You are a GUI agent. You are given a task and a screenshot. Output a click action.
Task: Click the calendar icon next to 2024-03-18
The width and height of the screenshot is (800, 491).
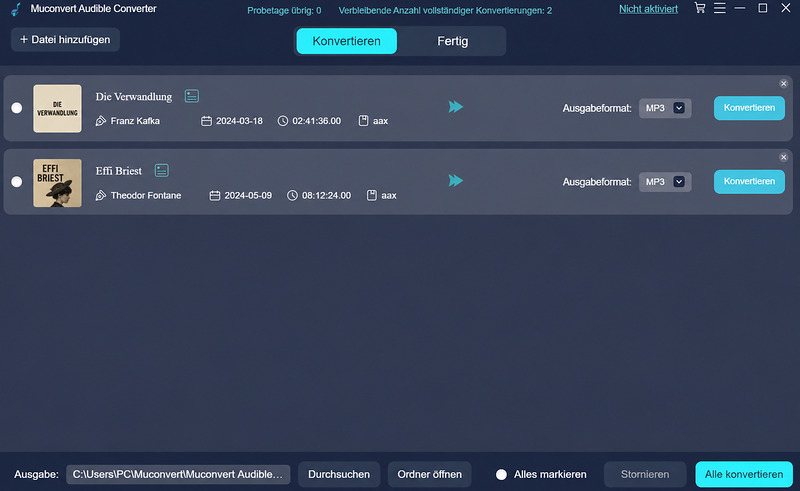click(206, 121)
